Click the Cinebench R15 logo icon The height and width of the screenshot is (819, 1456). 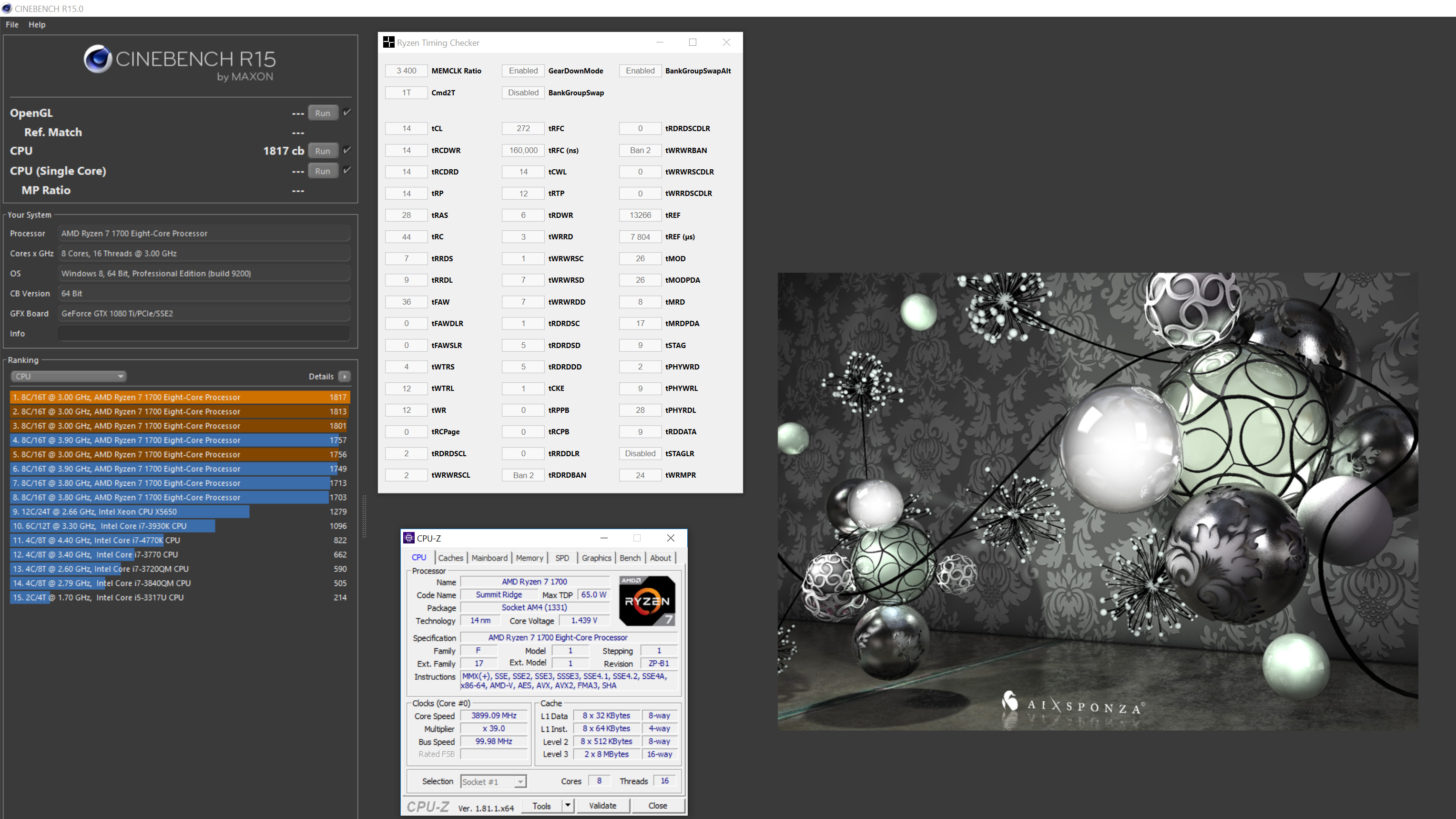tap(97, 59)
